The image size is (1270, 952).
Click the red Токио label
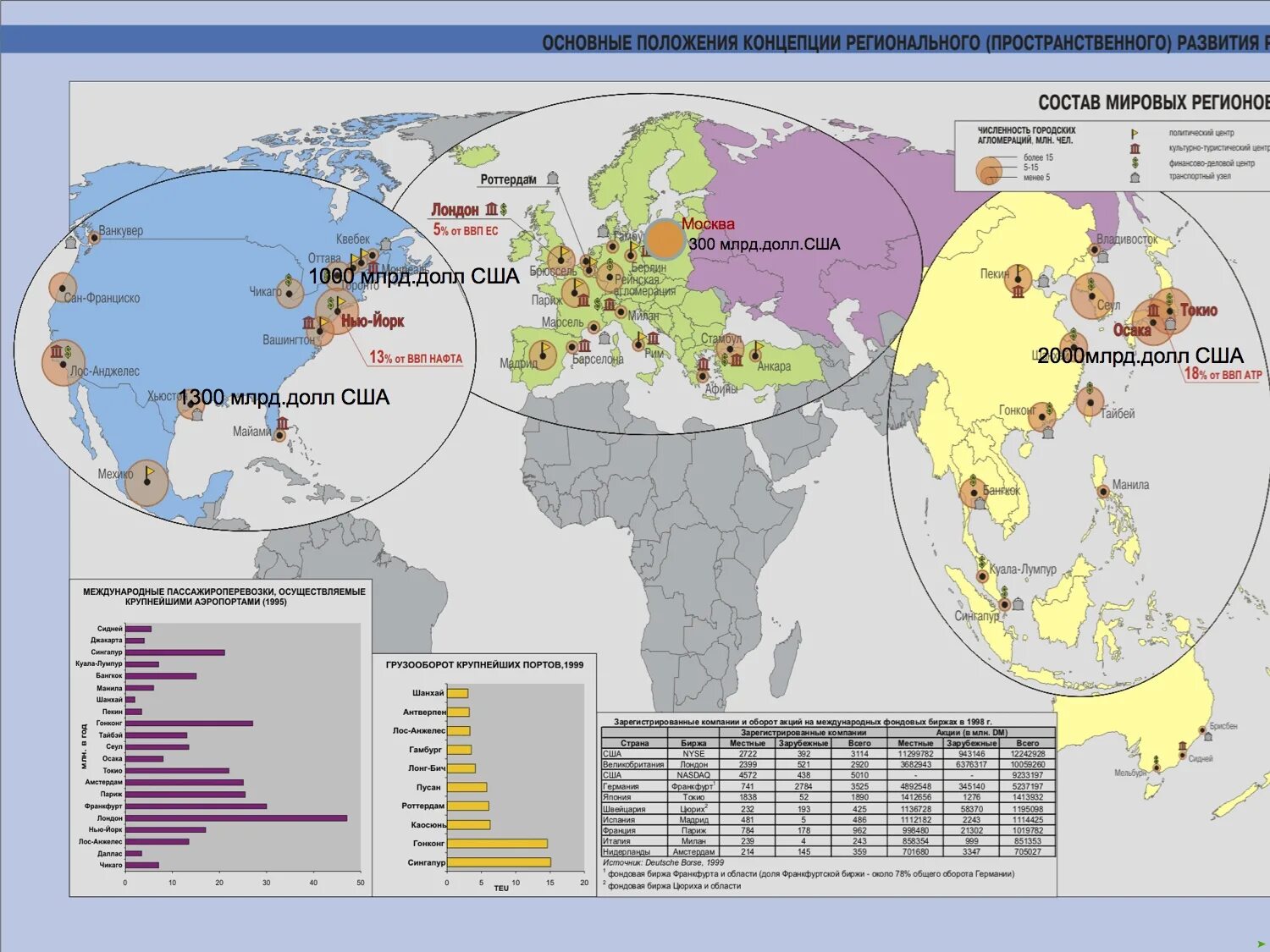pos(1199,311)
